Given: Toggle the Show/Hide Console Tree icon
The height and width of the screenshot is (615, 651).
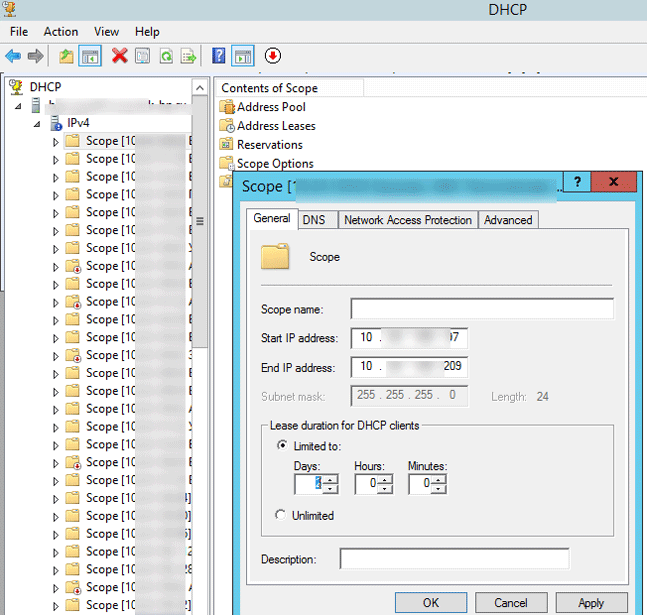Looking at the screenshot, I should point(90,56).
